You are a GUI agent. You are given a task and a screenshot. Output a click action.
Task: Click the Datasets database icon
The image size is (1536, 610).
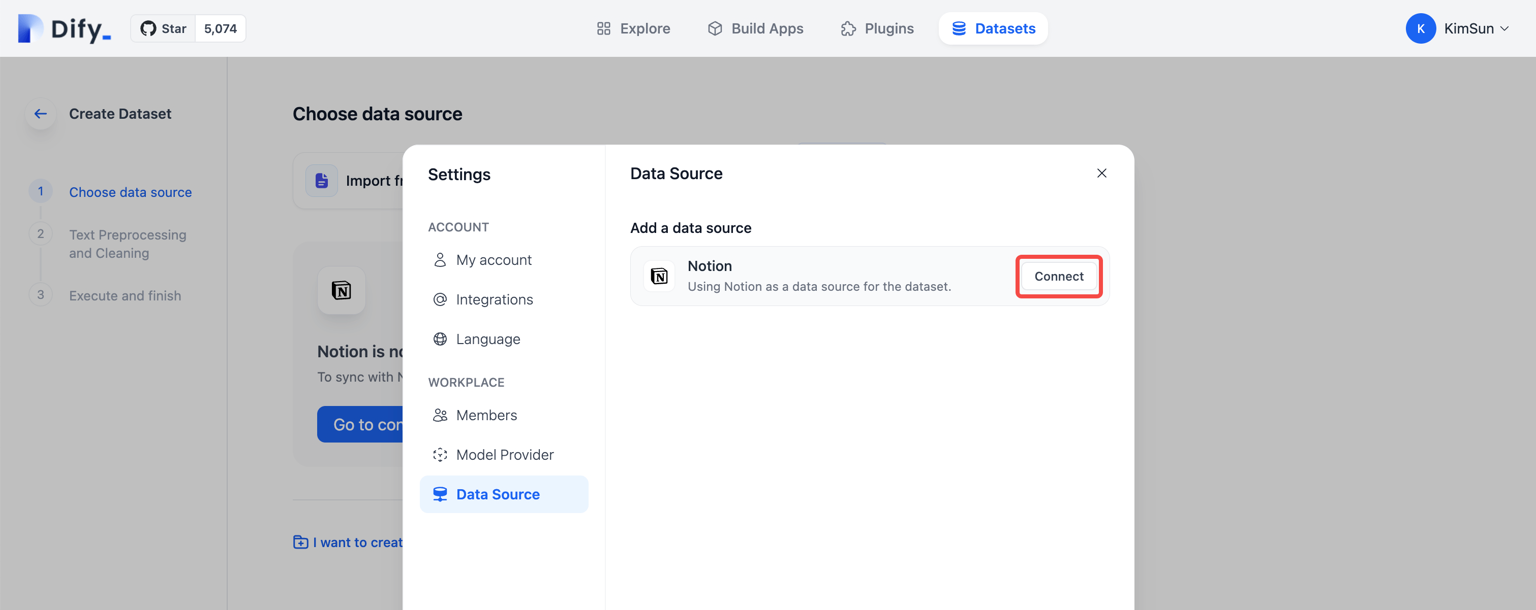(959, 29)
